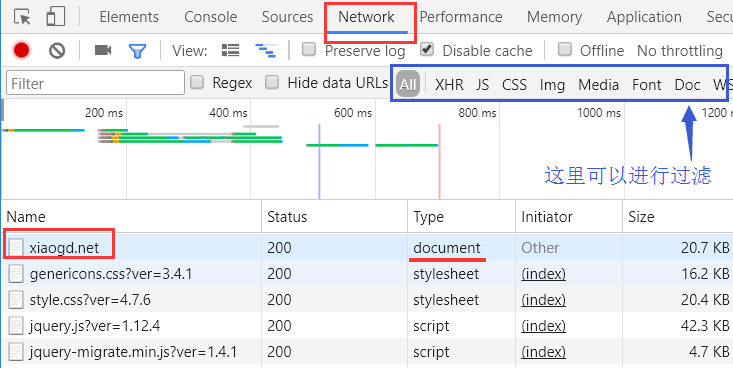This screenshot has height=368, width=733.
Task: Select the Network tab
Action: pyautogui.click(x=366, y=17)
